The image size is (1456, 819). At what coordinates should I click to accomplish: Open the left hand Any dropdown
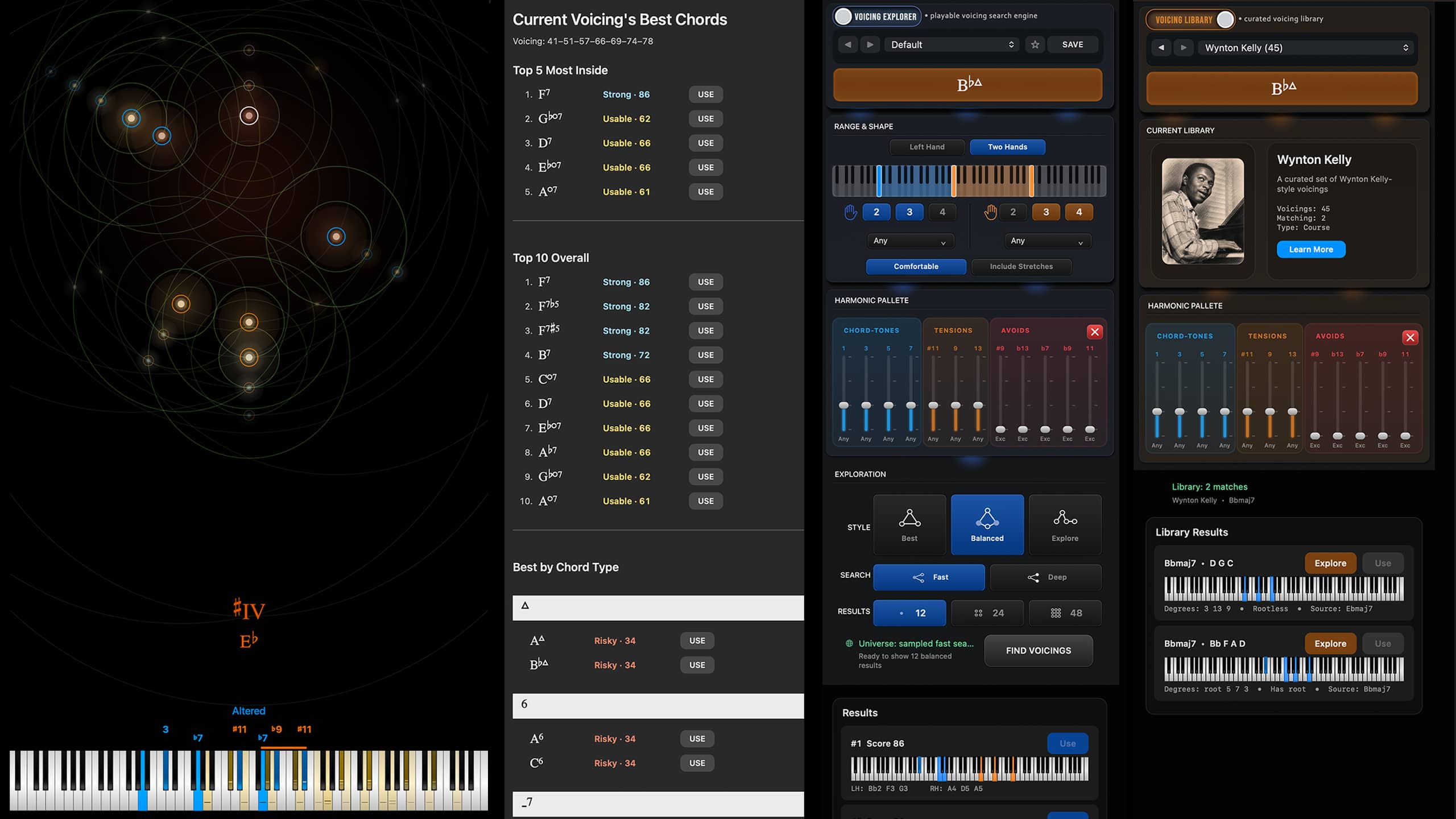click(910, 241)
